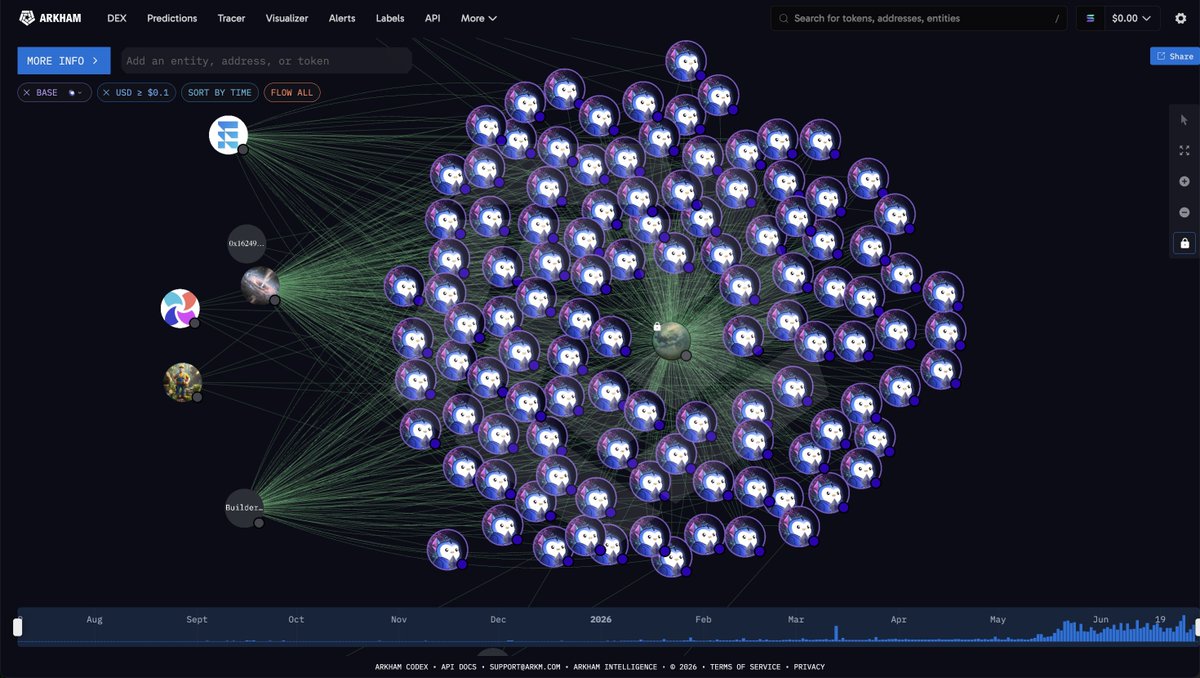The width and height of the screenshot is (1200, 678).
Task: Select the character avatar node on the left
Action: click(x=183, y=382)
